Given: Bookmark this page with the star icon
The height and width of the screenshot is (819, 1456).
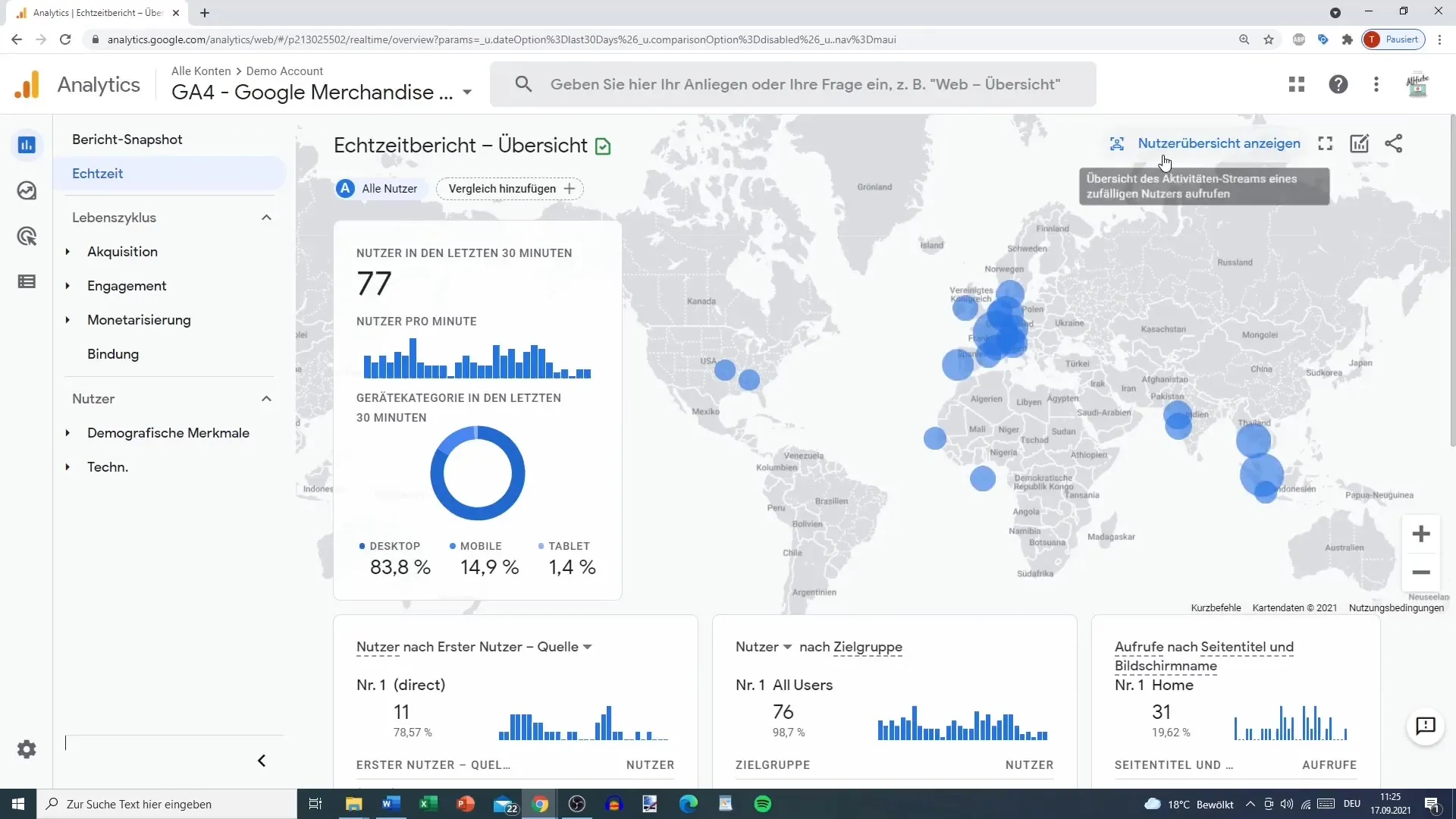Looking at the screenshot, I should point(1269,39).
